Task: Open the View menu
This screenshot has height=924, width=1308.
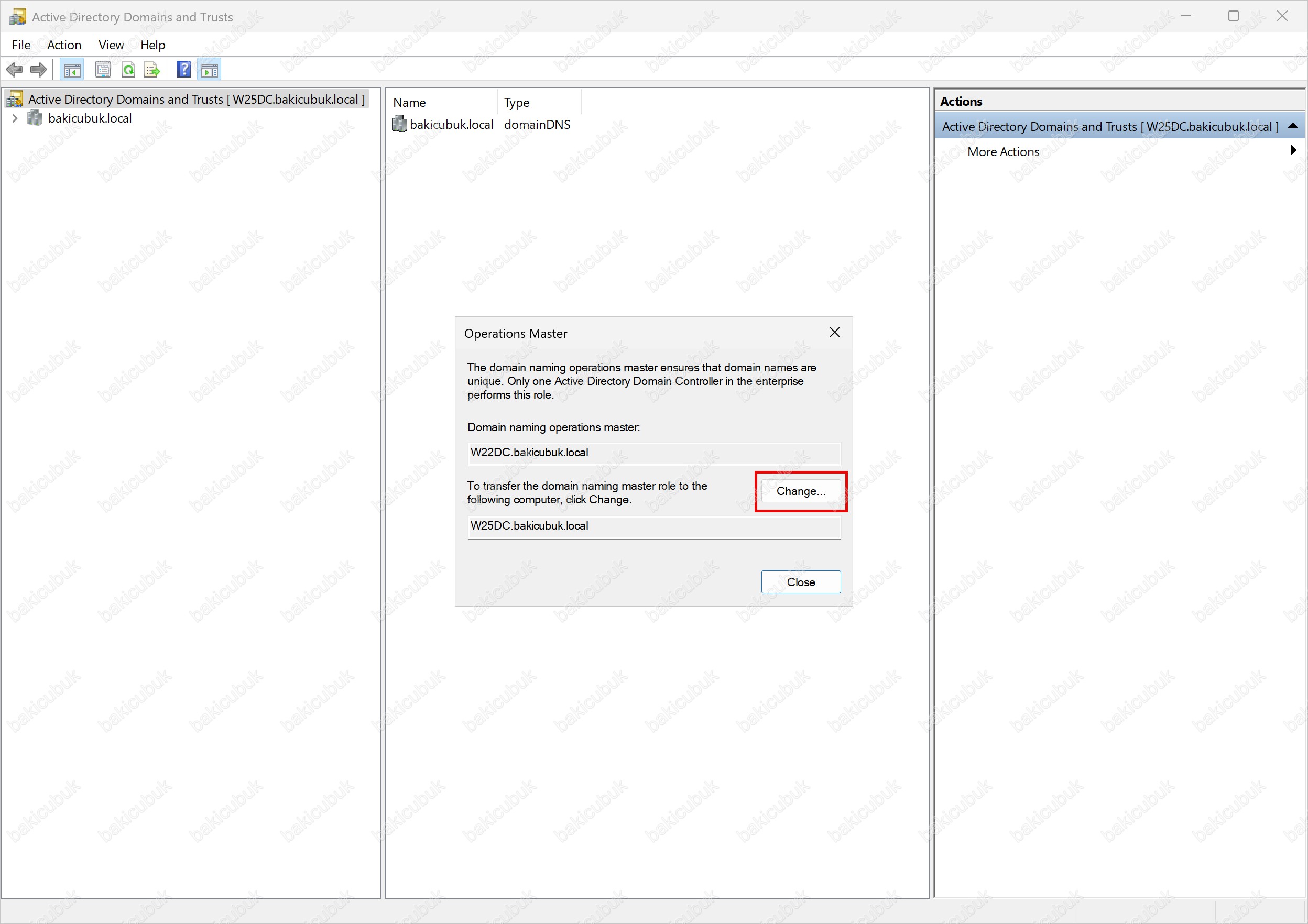Action: coord(111,45)
